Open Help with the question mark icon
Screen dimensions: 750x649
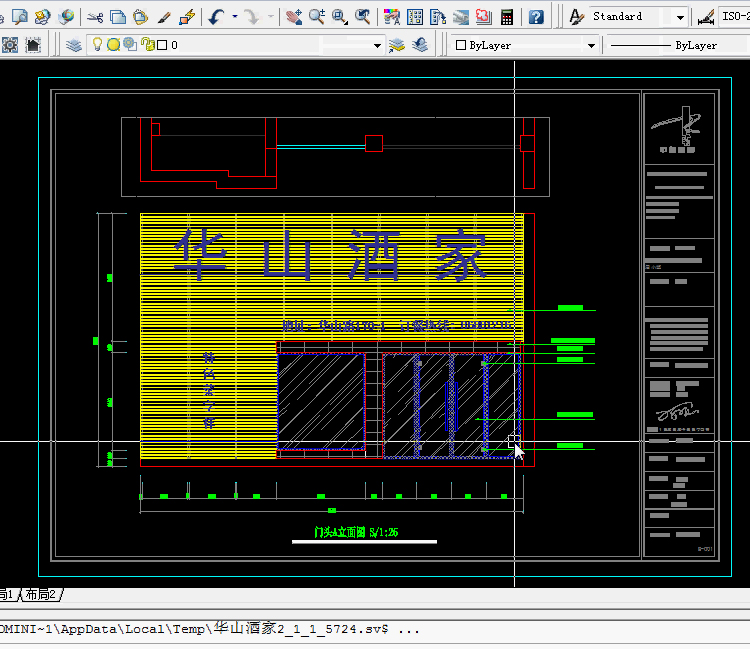(536, 17)
